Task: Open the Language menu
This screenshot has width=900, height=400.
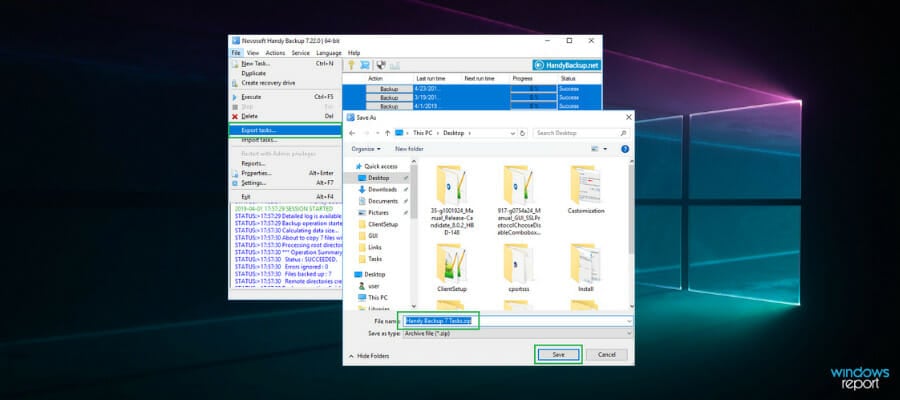Action: tap(328, 53)
